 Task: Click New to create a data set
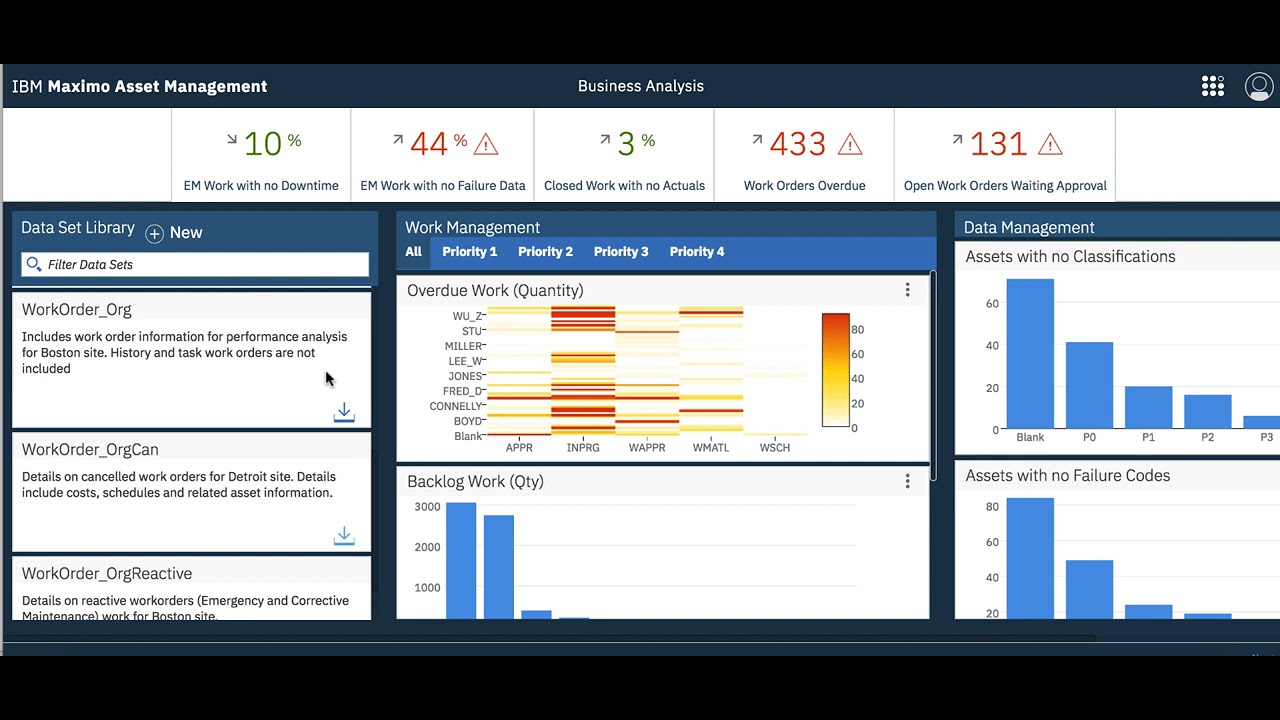coord(186,232)
